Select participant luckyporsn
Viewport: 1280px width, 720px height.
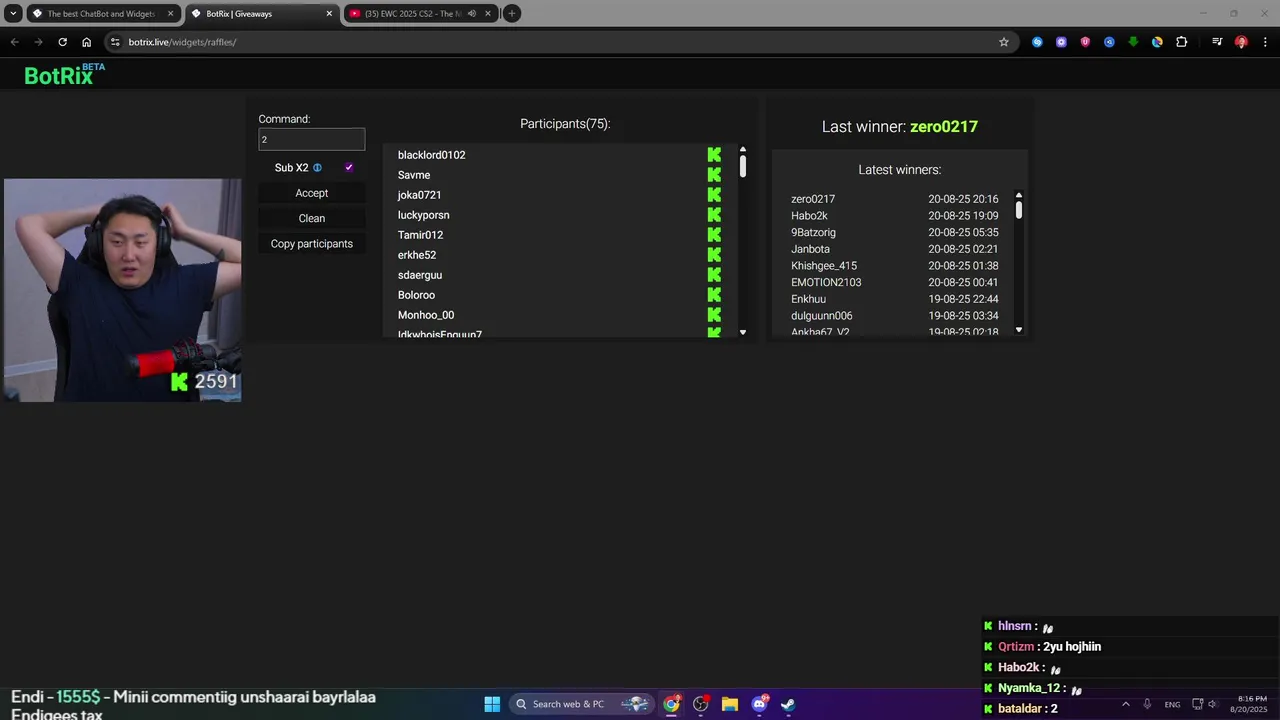[424, 215]
